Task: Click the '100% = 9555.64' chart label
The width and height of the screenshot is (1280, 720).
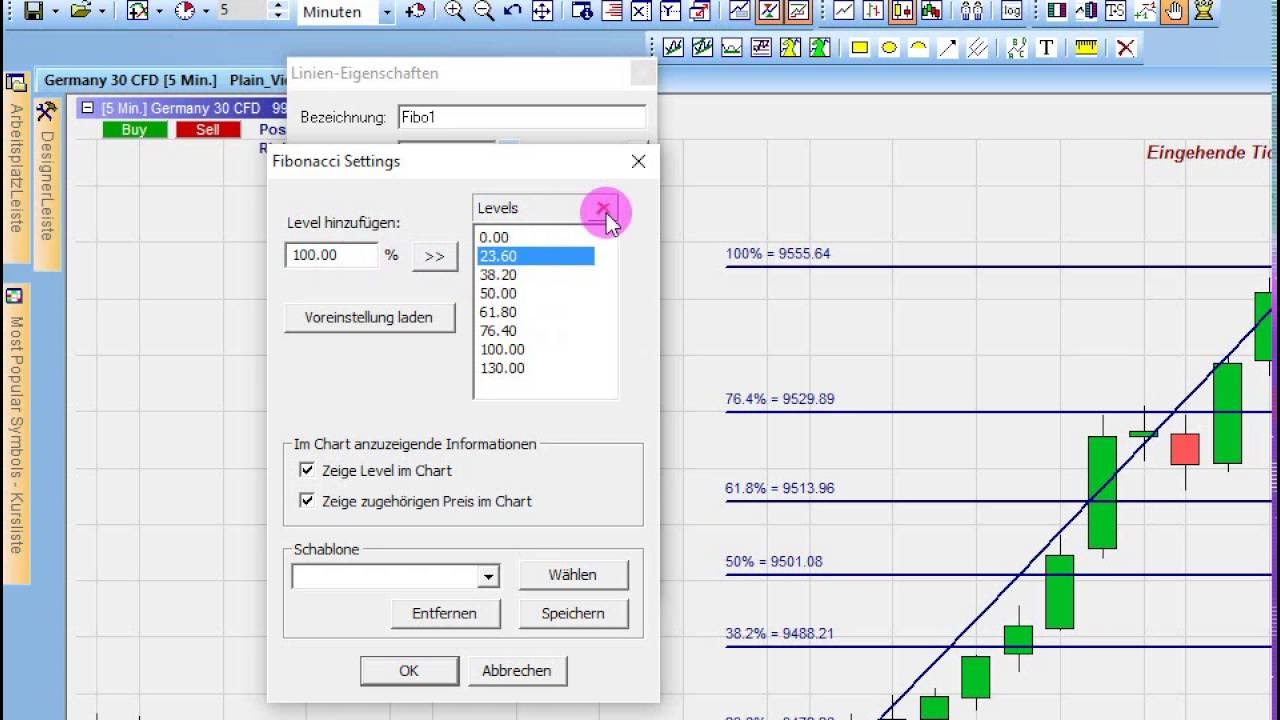Action: pyautogui.click(x=778, y=253)
